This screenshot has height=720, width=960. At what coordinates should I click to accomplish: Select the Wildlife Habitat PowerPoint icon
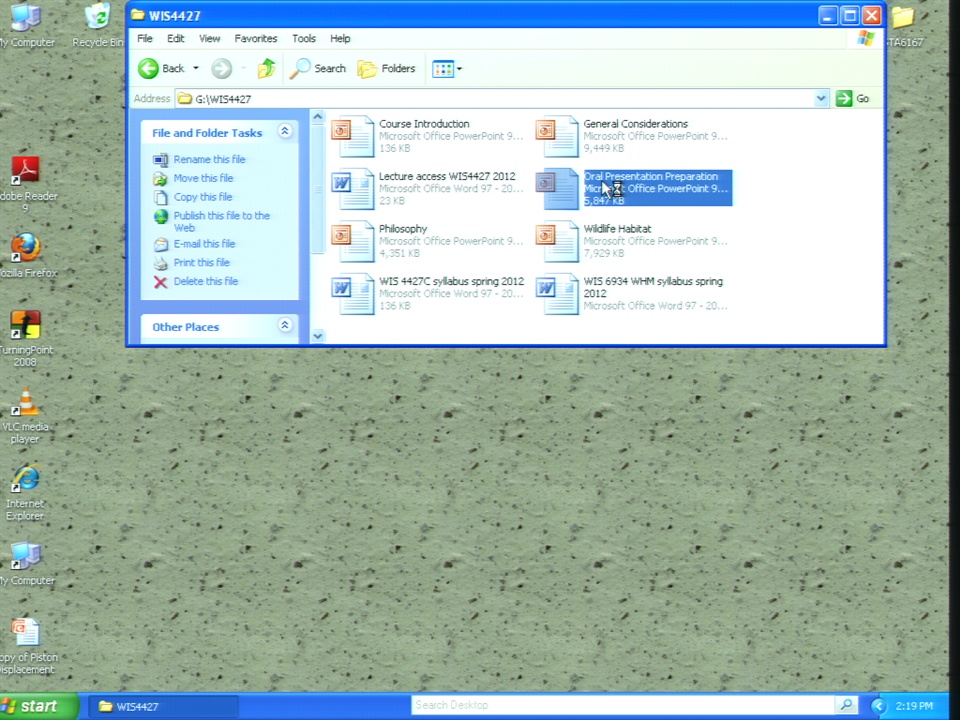(x=557, y=242)
